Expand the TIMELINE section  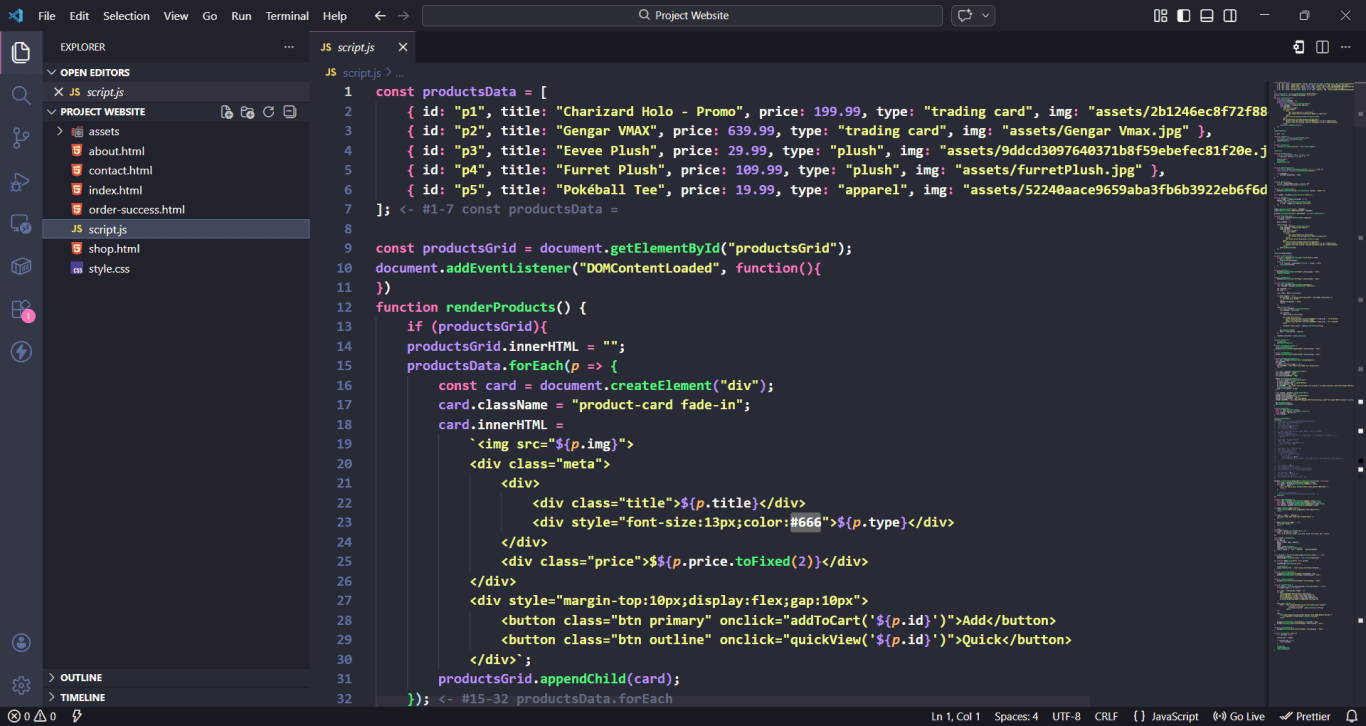[82, 697]
